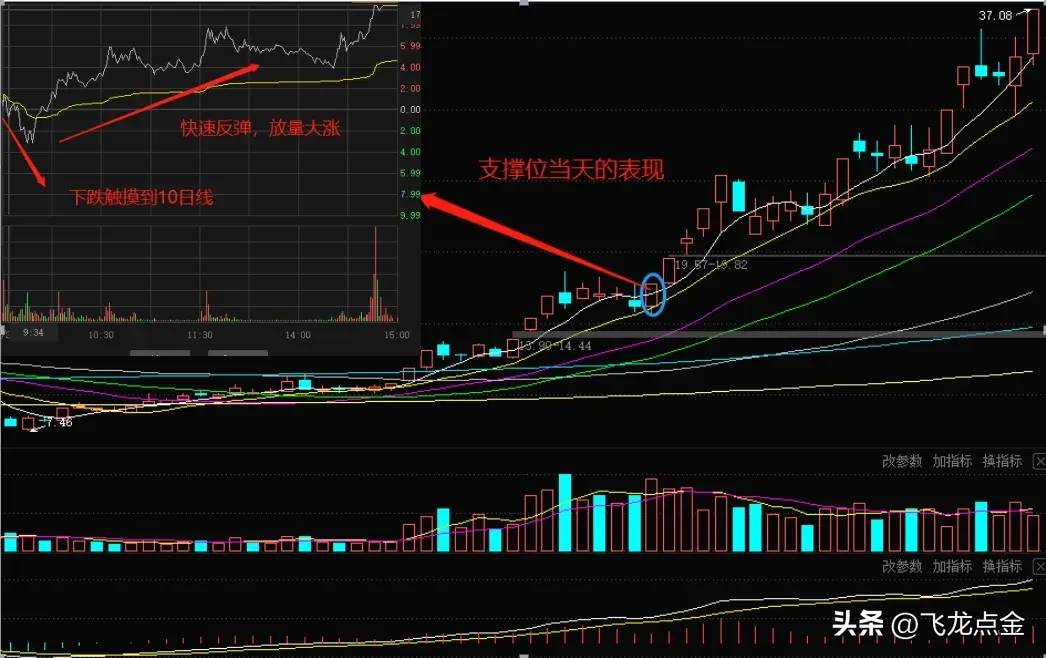Open 换指标 in the volume panel
1046x658 pixels.
1001,461
